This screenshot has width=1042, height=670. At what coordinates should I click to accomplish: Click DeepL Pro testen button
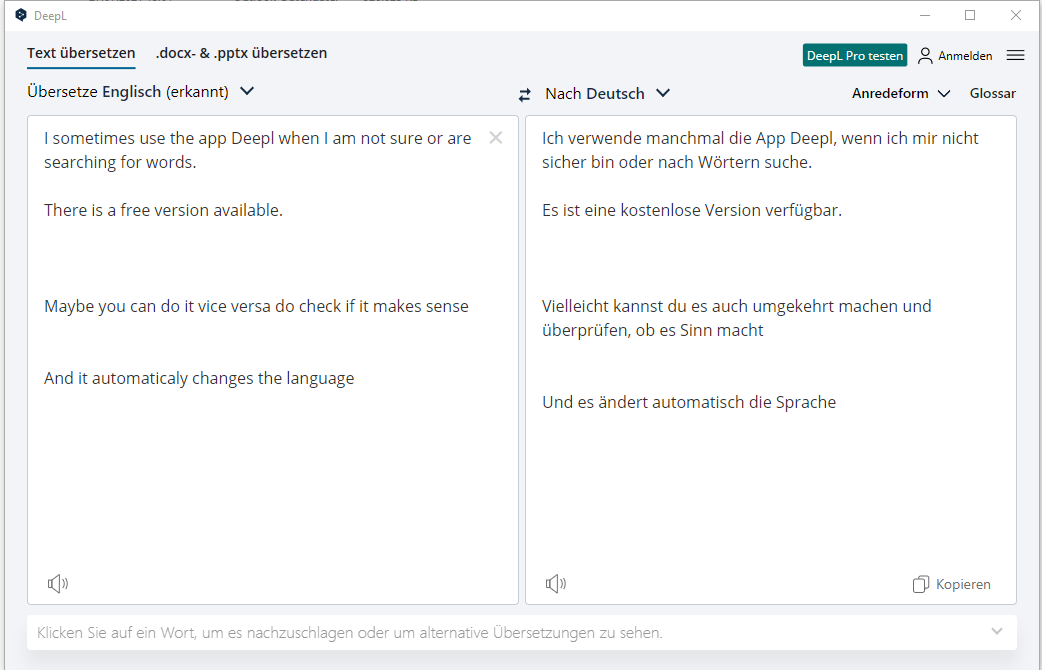click(x=855, y=56)
